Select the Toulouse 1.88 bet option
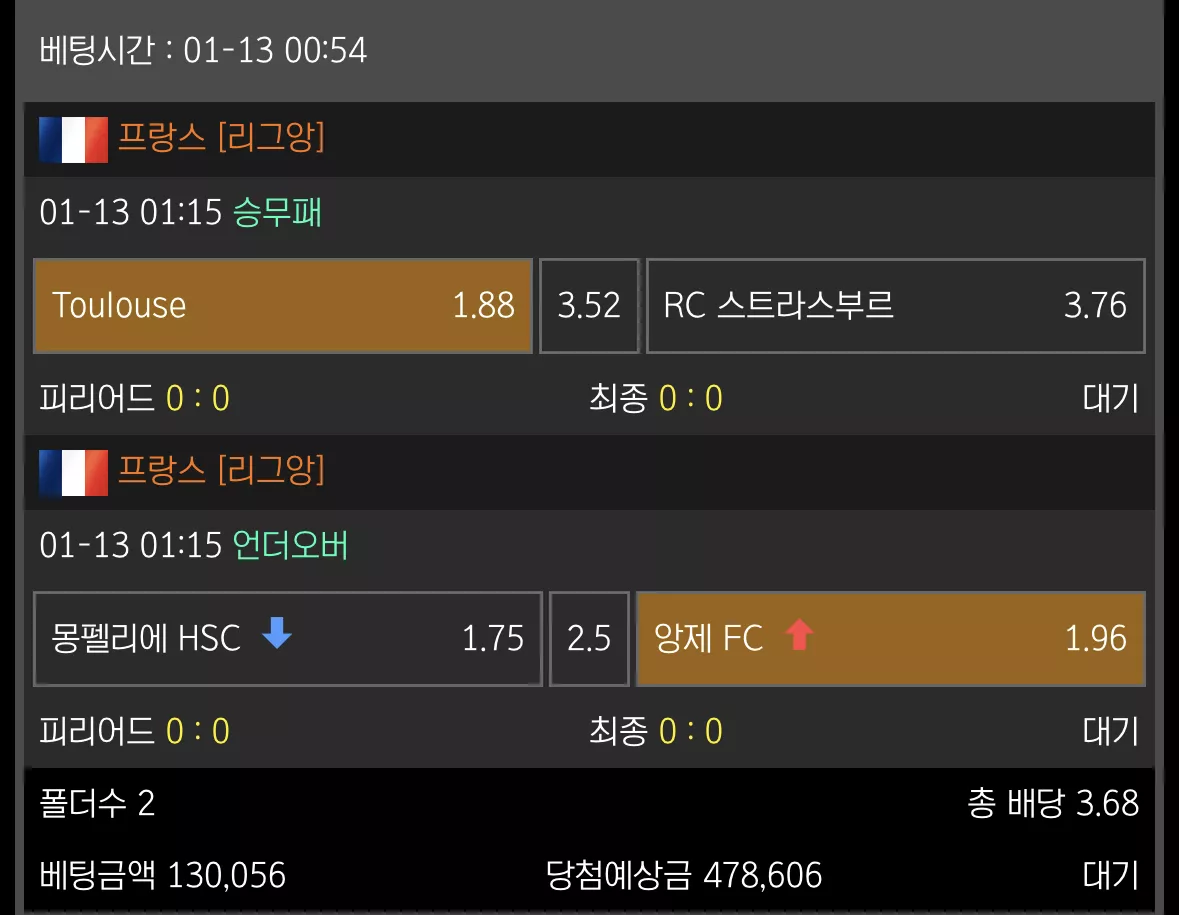Image resolution: width=1179 pixels, height=915 pixels. point(283,306)
